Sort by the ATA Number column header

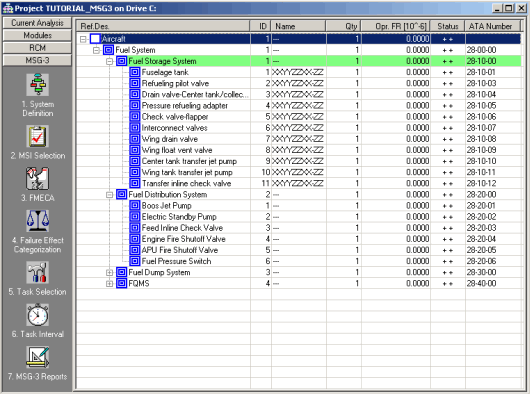click(492, 26)
